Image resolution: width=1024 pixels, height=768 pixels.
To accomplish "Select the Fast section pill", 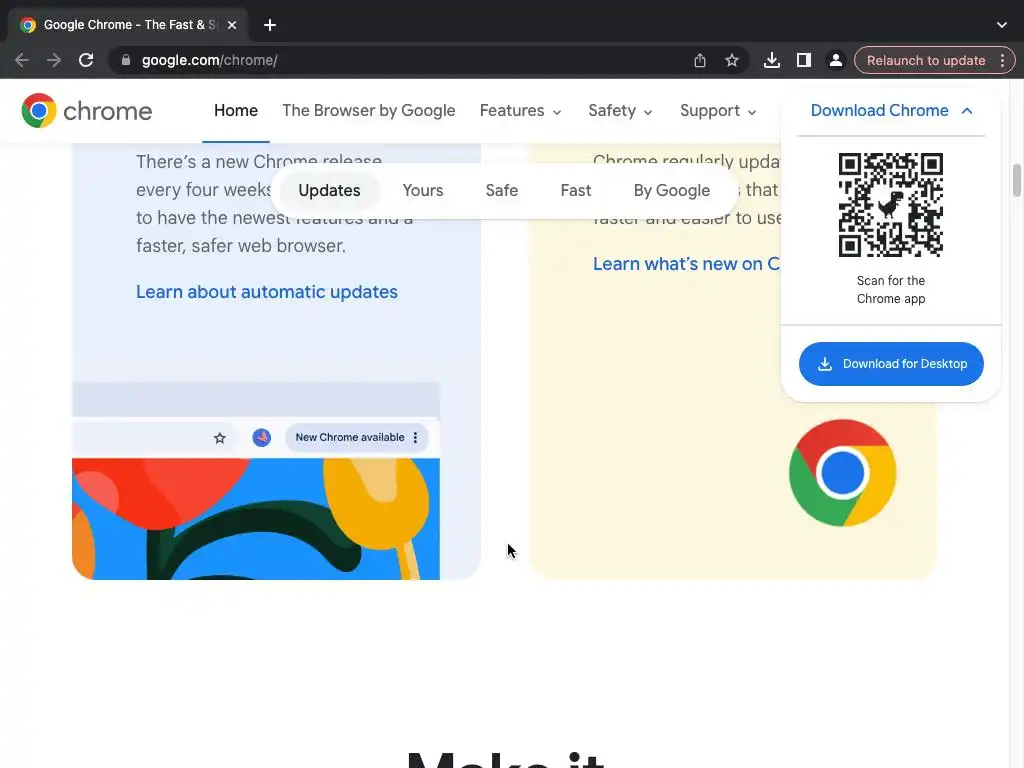I will coord(575,190).
